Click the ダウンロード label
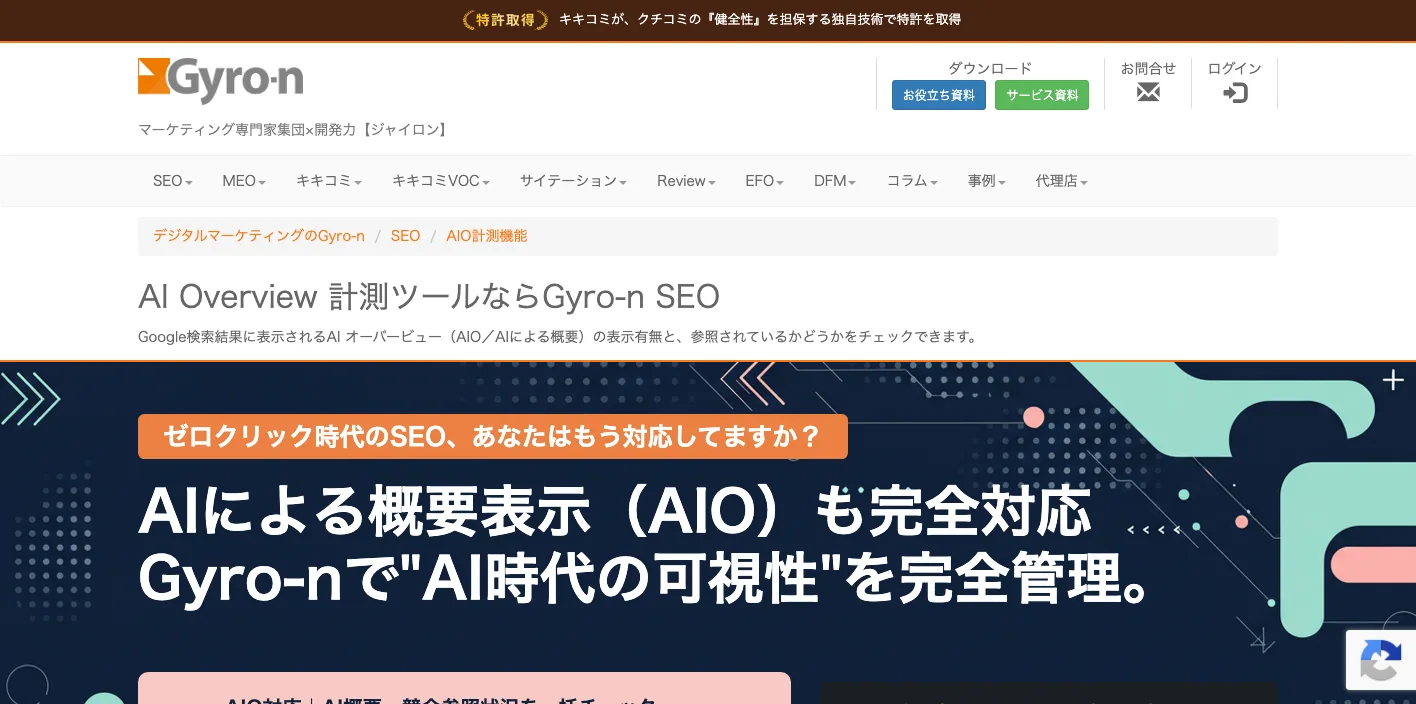 point(990,68)
